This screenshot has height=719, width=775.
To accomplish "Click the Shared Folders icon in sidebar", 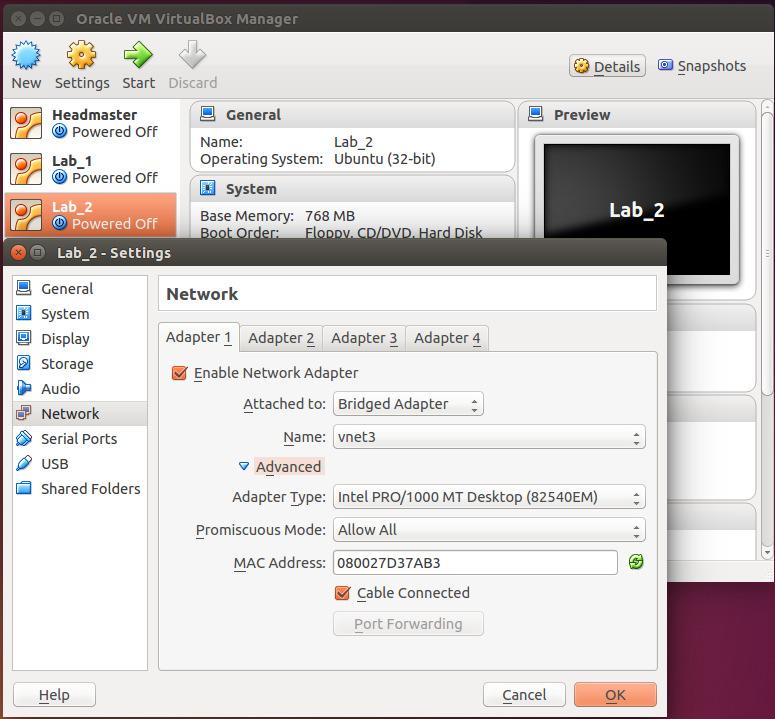I will tap(24, 488).
